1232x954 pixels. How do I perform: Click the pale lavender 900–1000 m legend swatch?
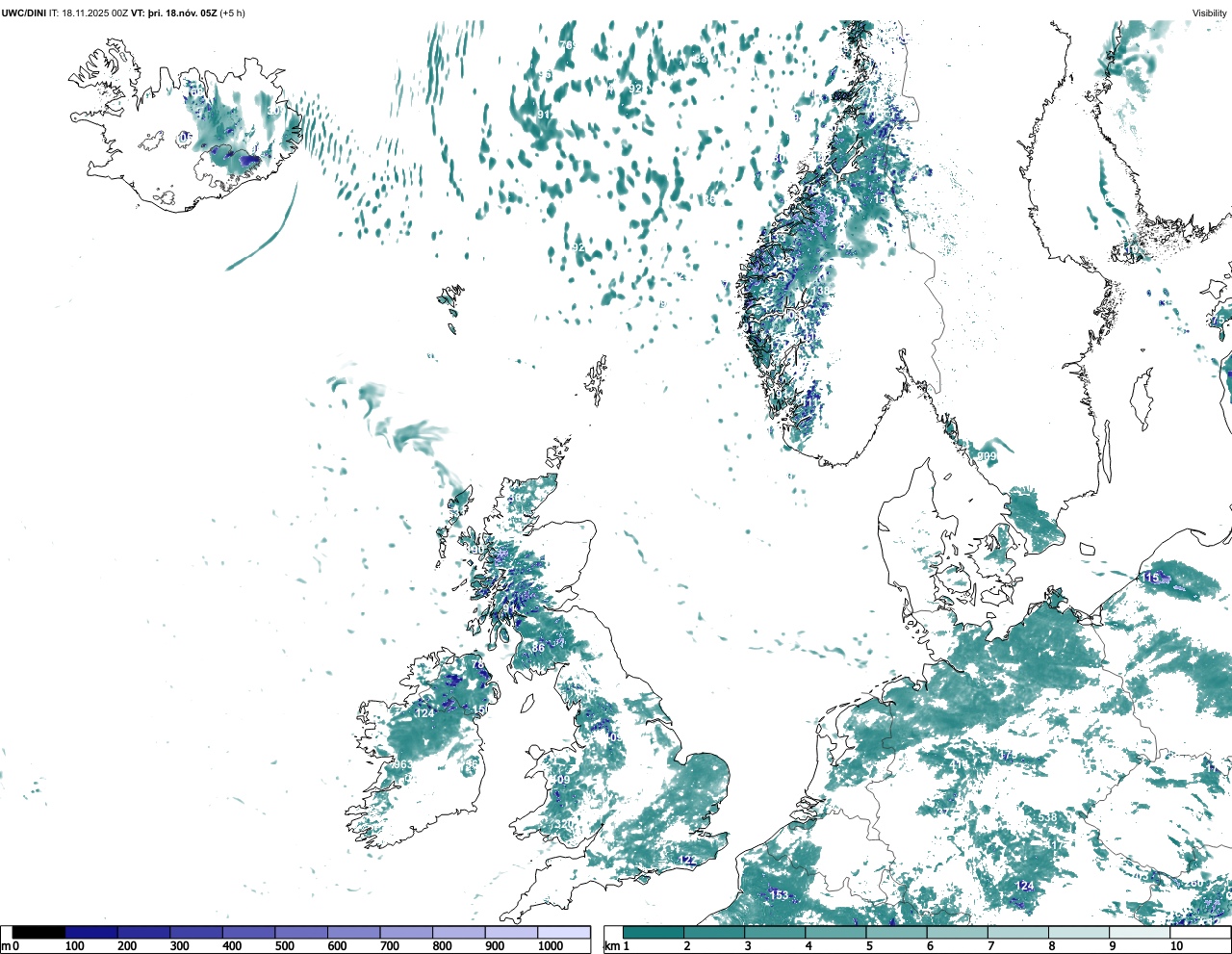pos(510,933)
